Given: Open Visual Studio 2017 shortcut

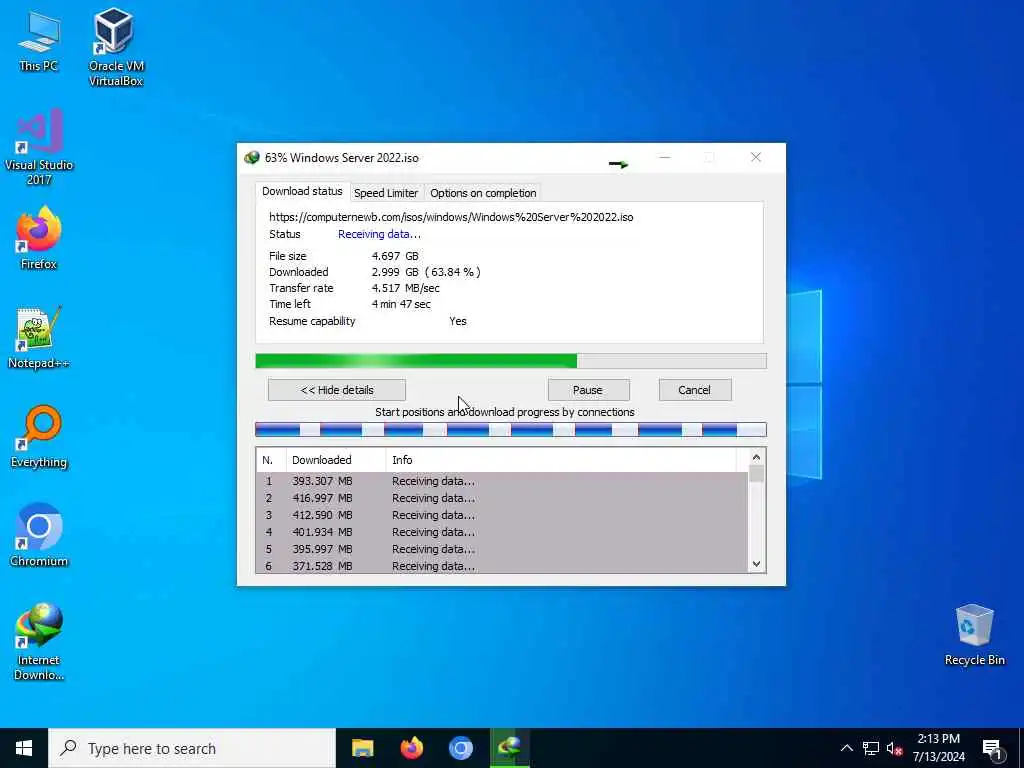Looking at the screenshot, I should 39,147.
